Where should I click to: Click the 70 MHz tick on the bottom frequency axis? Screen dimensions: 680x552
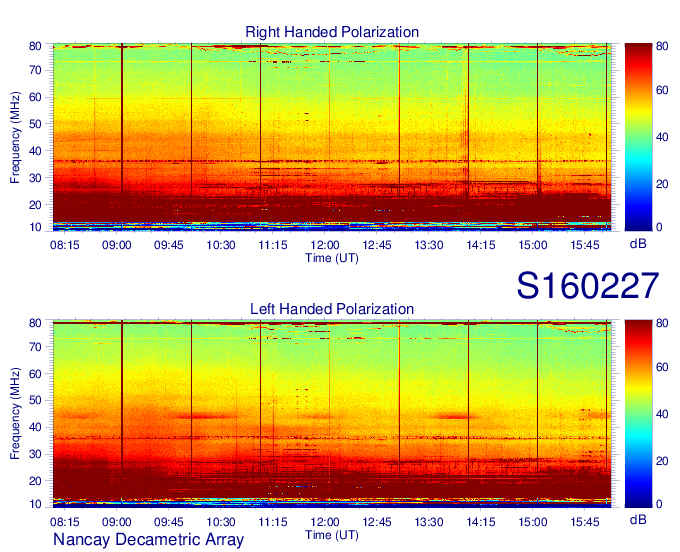(35, 347)
